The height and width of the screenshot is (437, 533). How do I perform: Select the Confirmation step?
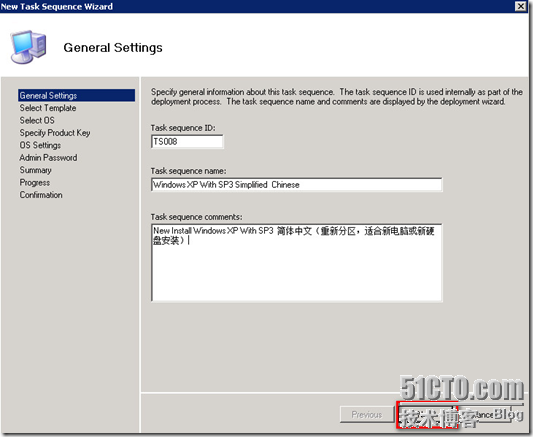point(41,195)
